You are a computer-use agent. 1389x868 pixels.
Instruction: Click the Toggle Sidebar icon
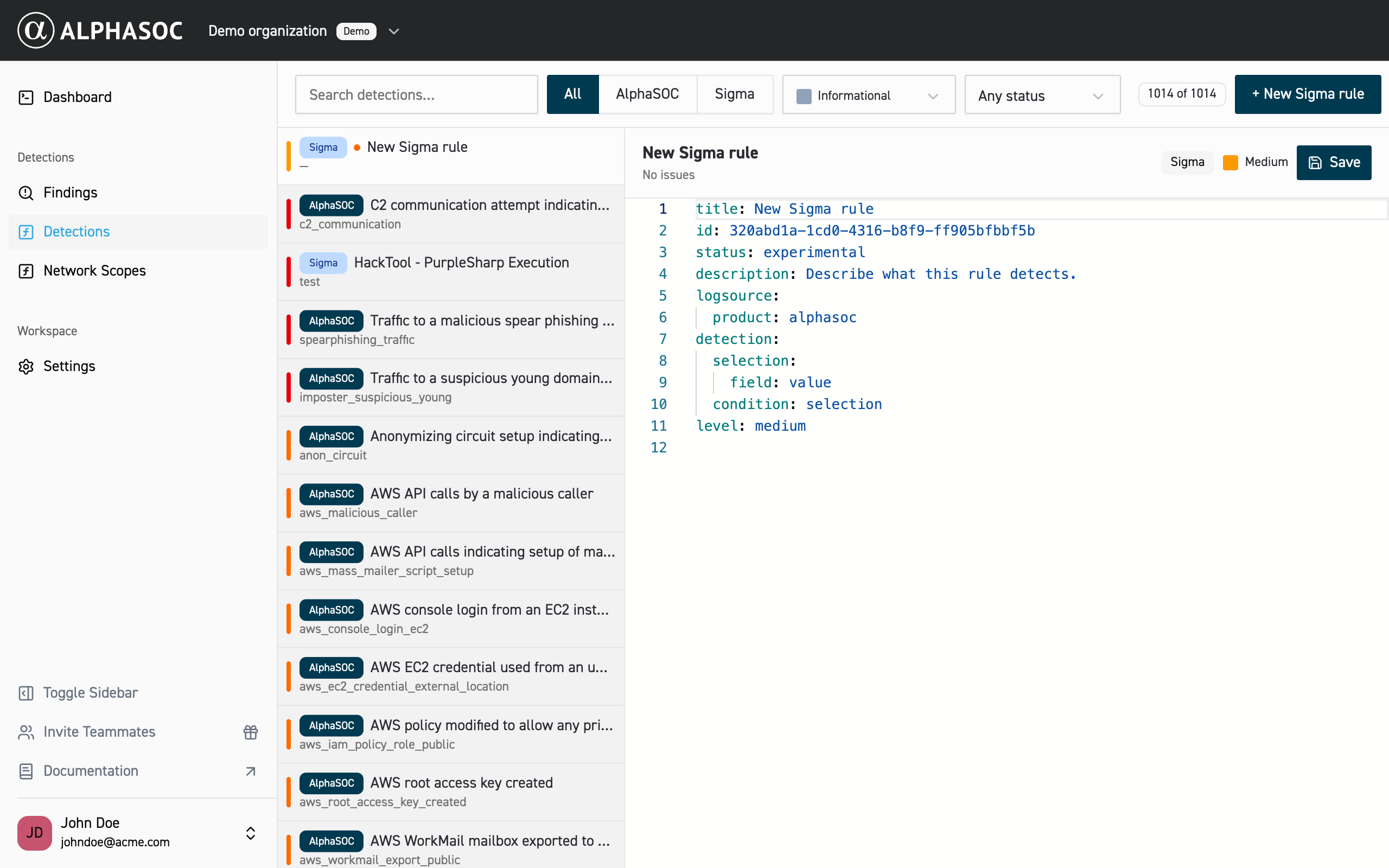point(26,693)
